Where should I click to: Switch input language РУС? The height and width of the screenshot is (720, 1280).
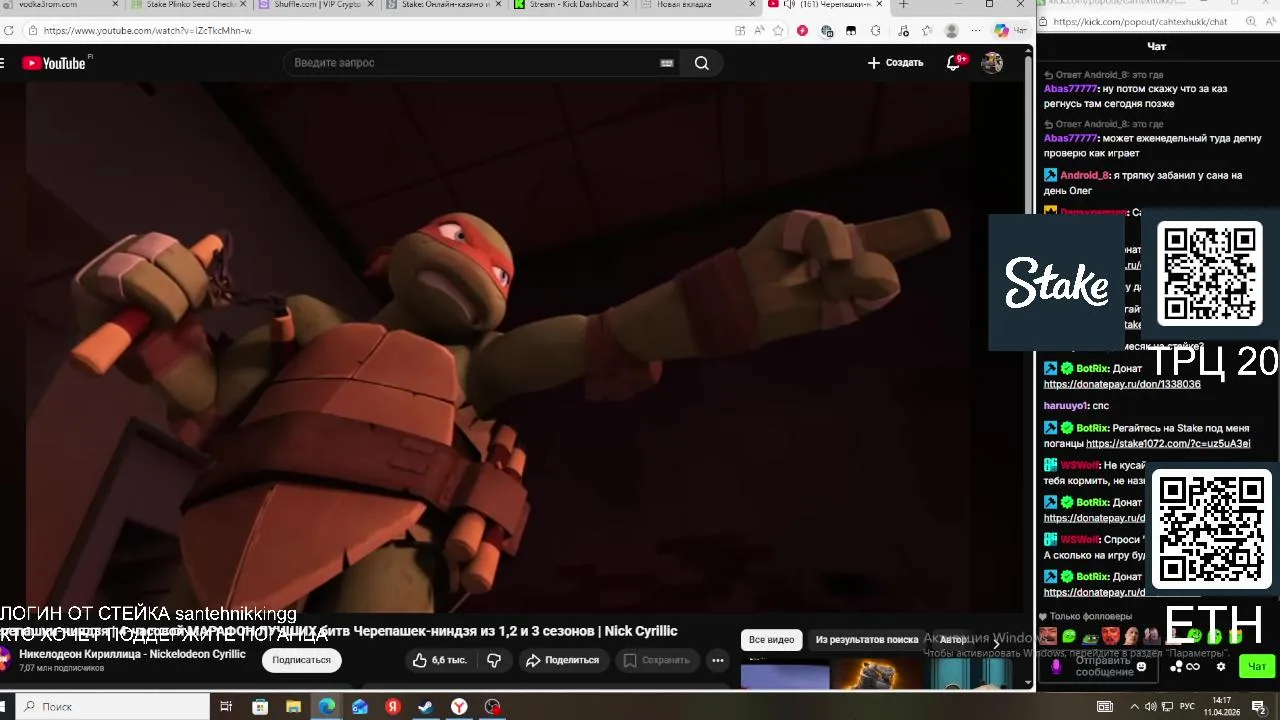(1187, 707)
